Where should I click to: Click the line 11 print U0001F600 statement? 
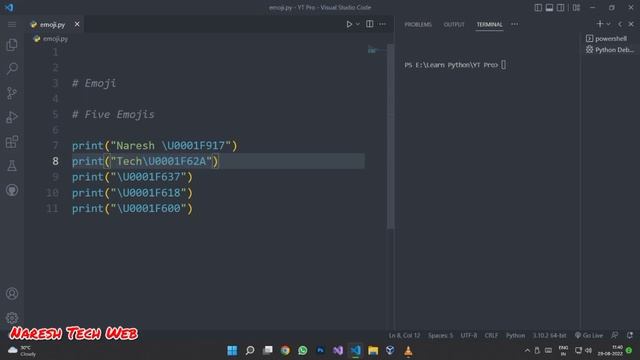pos(132,209)
